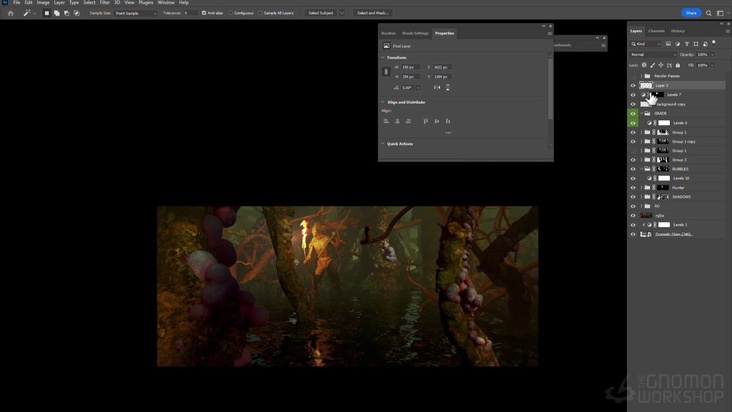This screenshot has width=732, height=412.
Task: Open the search magnifier icon near Share
Action: (709, 13)
